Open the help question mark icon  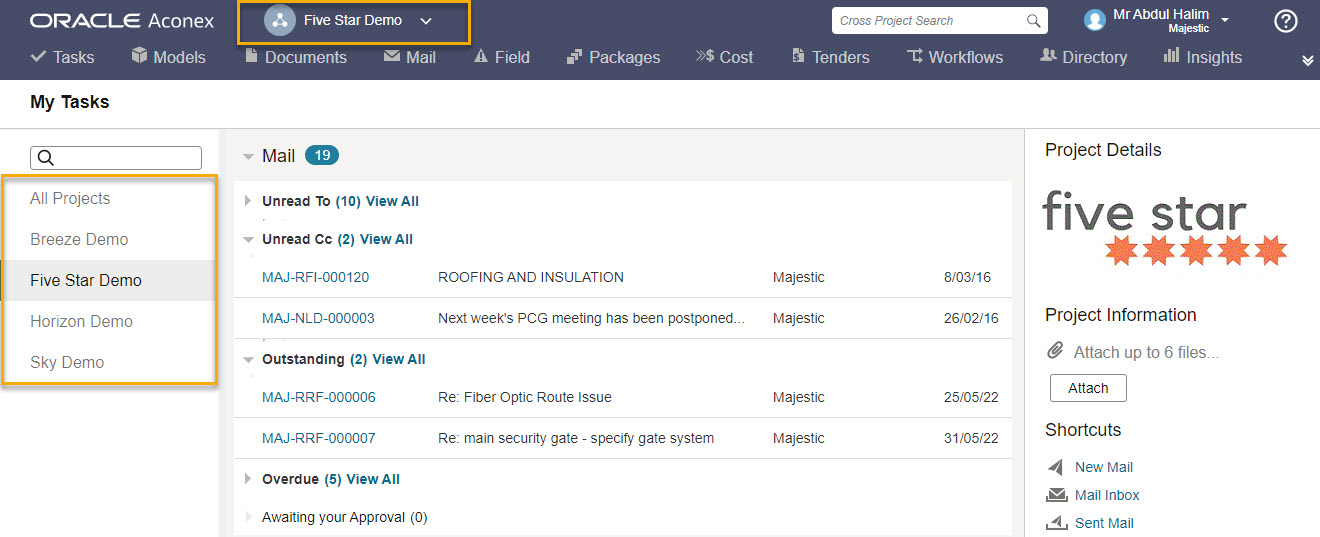tap(1286, 21)
